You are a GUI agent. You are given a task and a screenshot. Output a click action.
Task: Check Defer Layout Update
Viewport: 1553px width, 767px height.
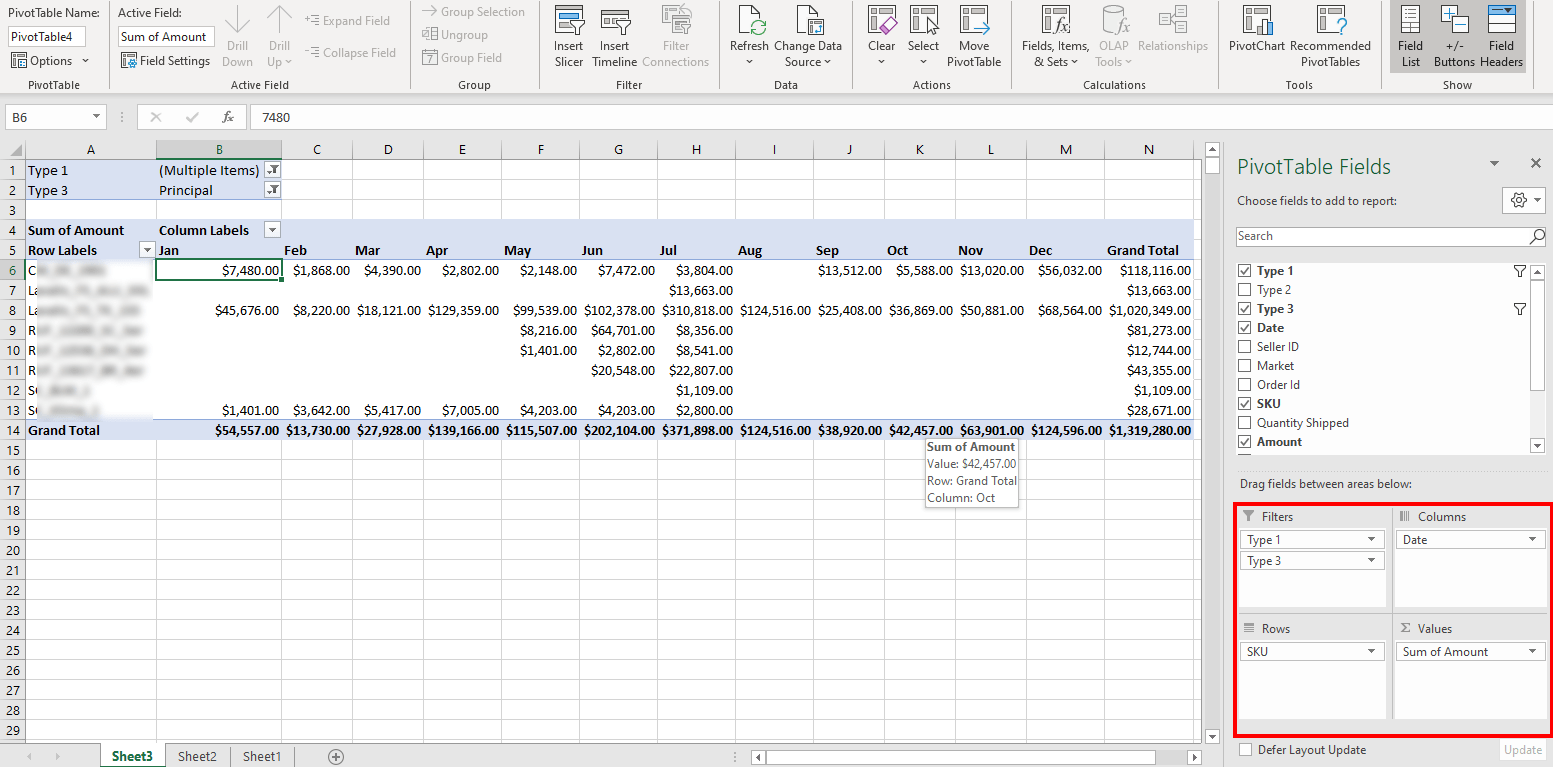[1245, 750]
